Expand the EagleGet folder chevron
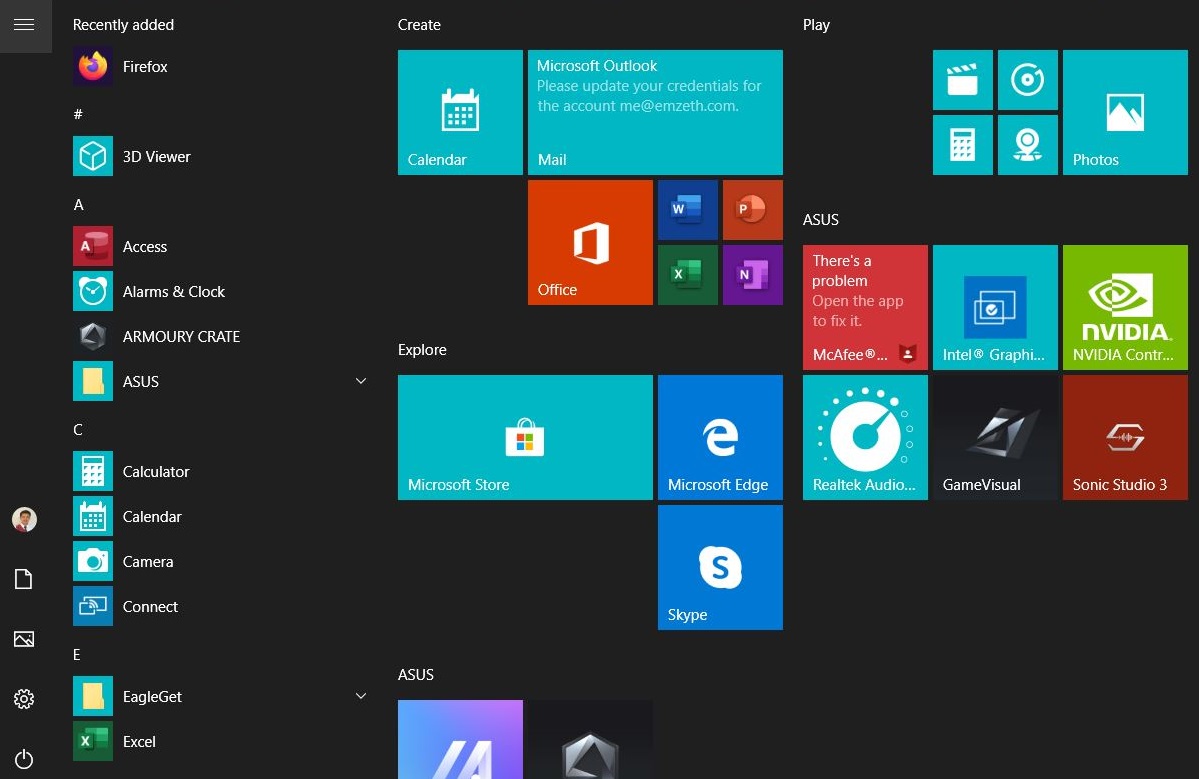The width and height of the screenshot is (1199, 779). point(361,696)
